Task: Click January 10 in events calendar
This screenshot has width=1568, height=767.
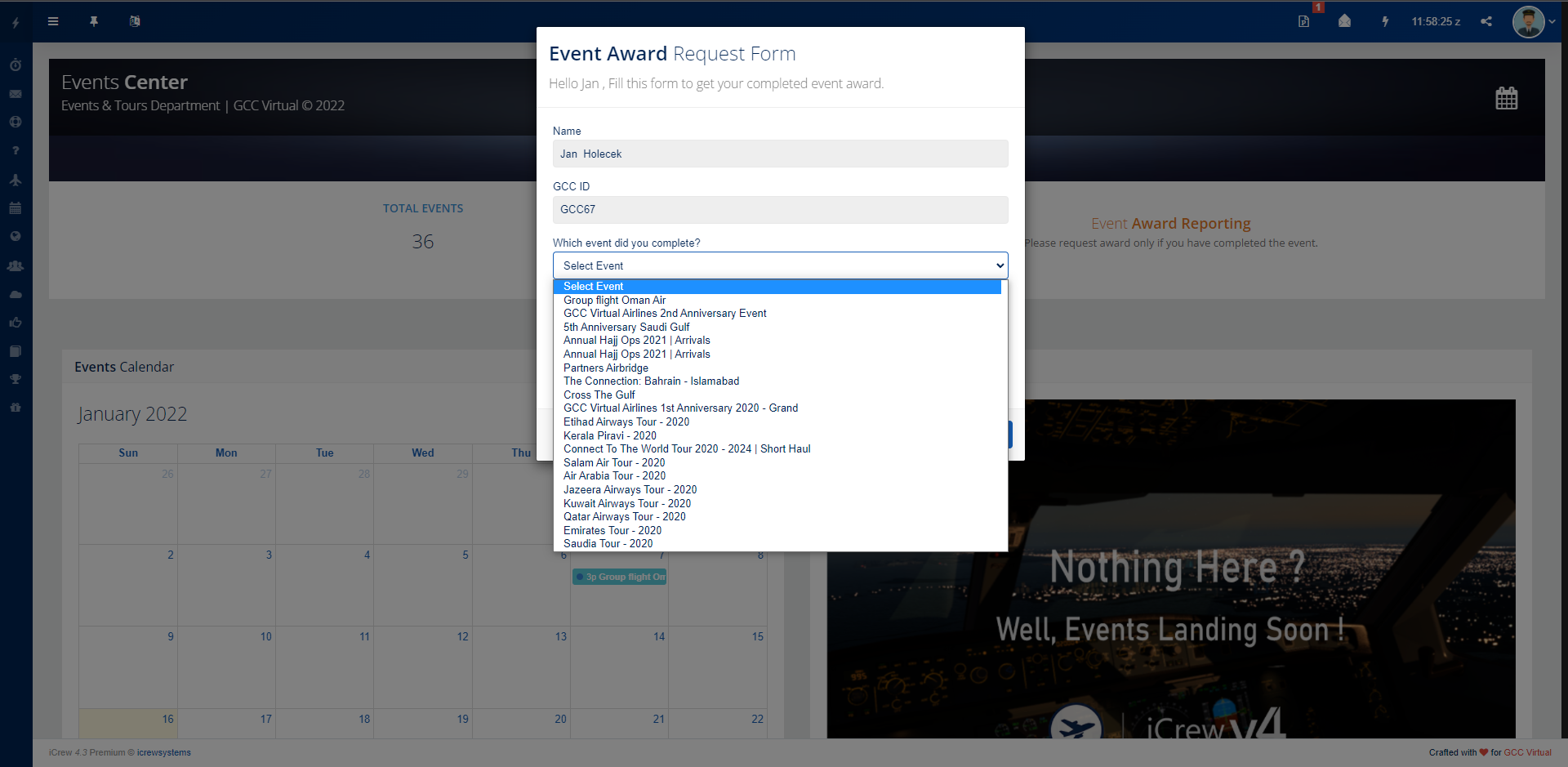Action: (226, 667)
